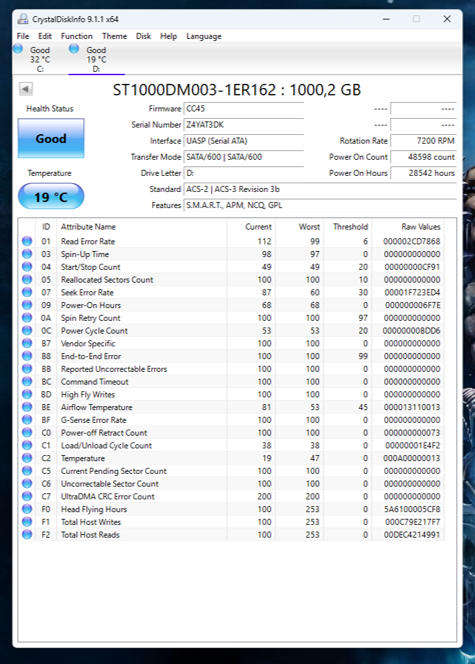475x664 pixels.
Task: Open the Theme menu
Action: pos(114,36)
